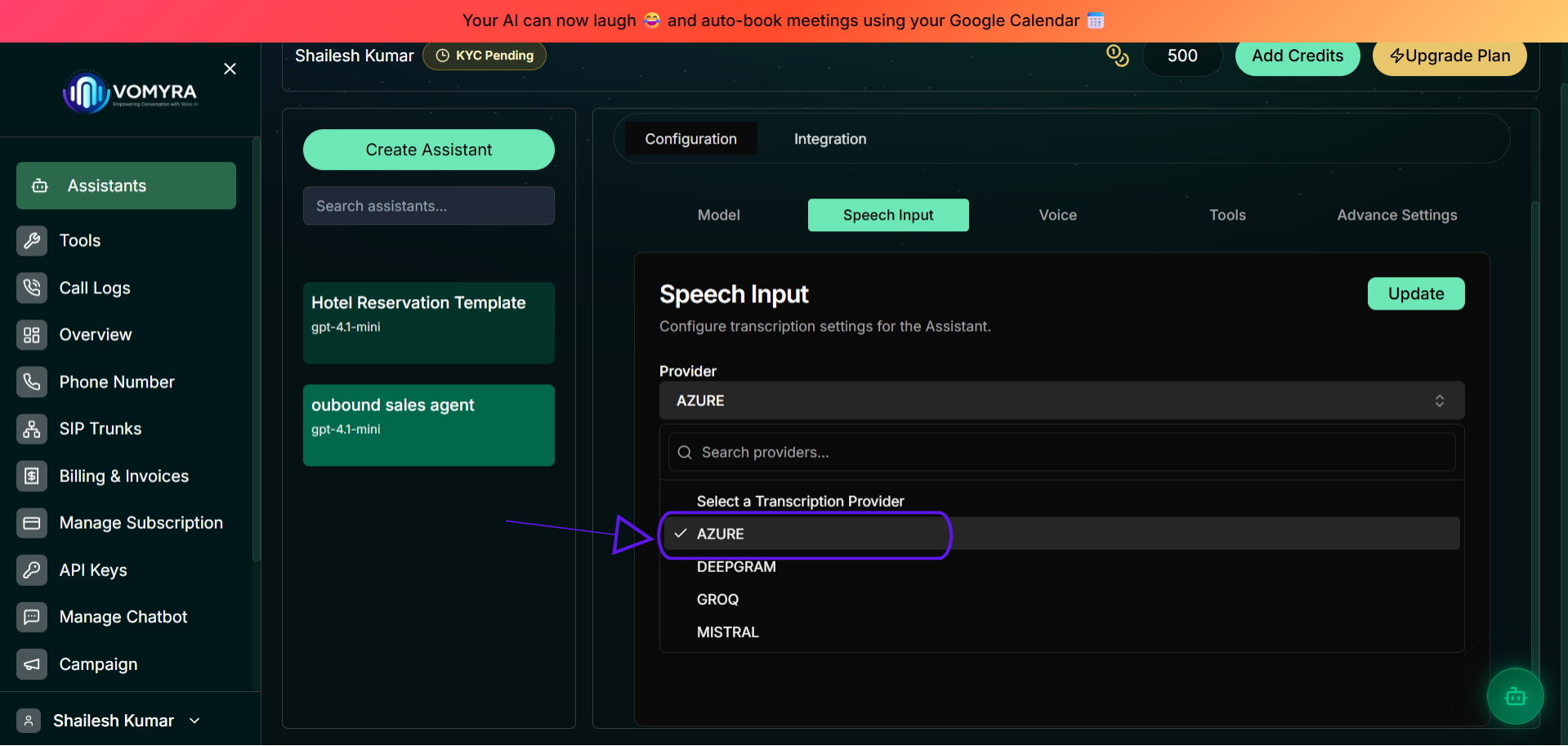Screen dimensions: 1568x746
Task: Click the Create Assistant button
Action: [x=429, y=150]
